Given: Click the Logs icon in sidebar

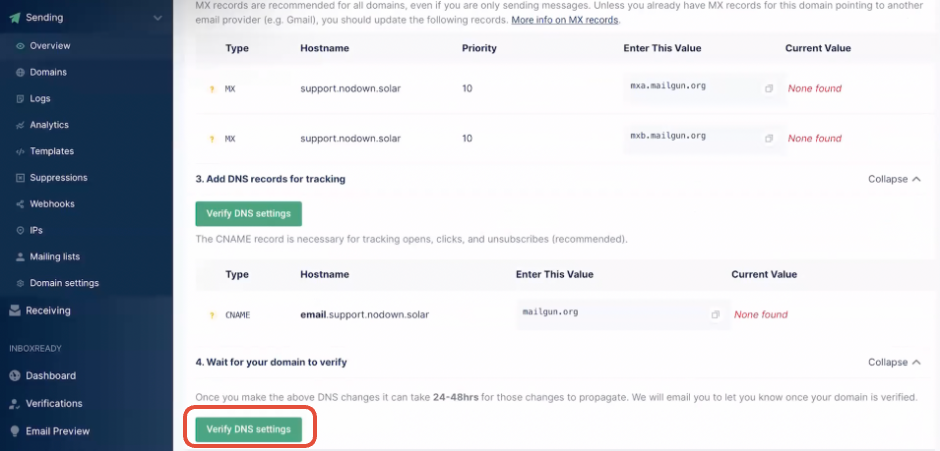Looking at the screenshot, I should point(20,99).
